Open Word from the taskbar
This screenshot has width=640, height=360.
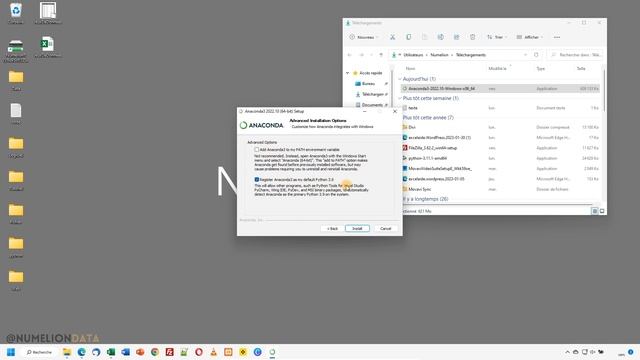(125, 352)
